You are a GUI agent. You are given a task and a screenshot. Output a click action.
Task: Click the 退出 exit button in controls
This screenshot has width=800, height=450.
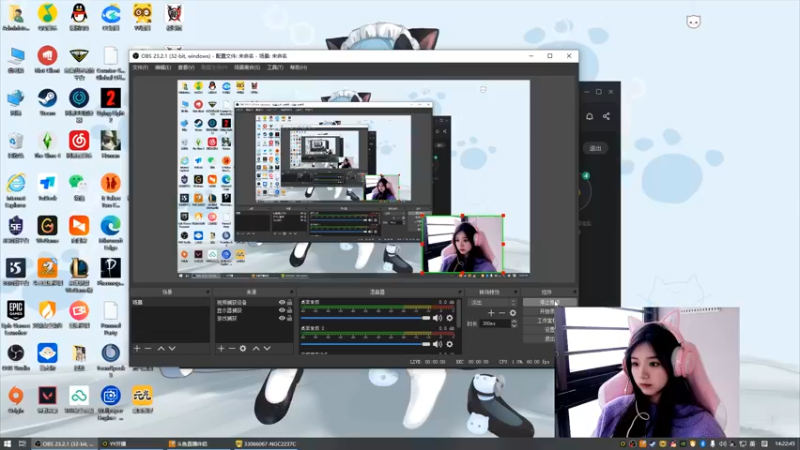tap(549, 339)
